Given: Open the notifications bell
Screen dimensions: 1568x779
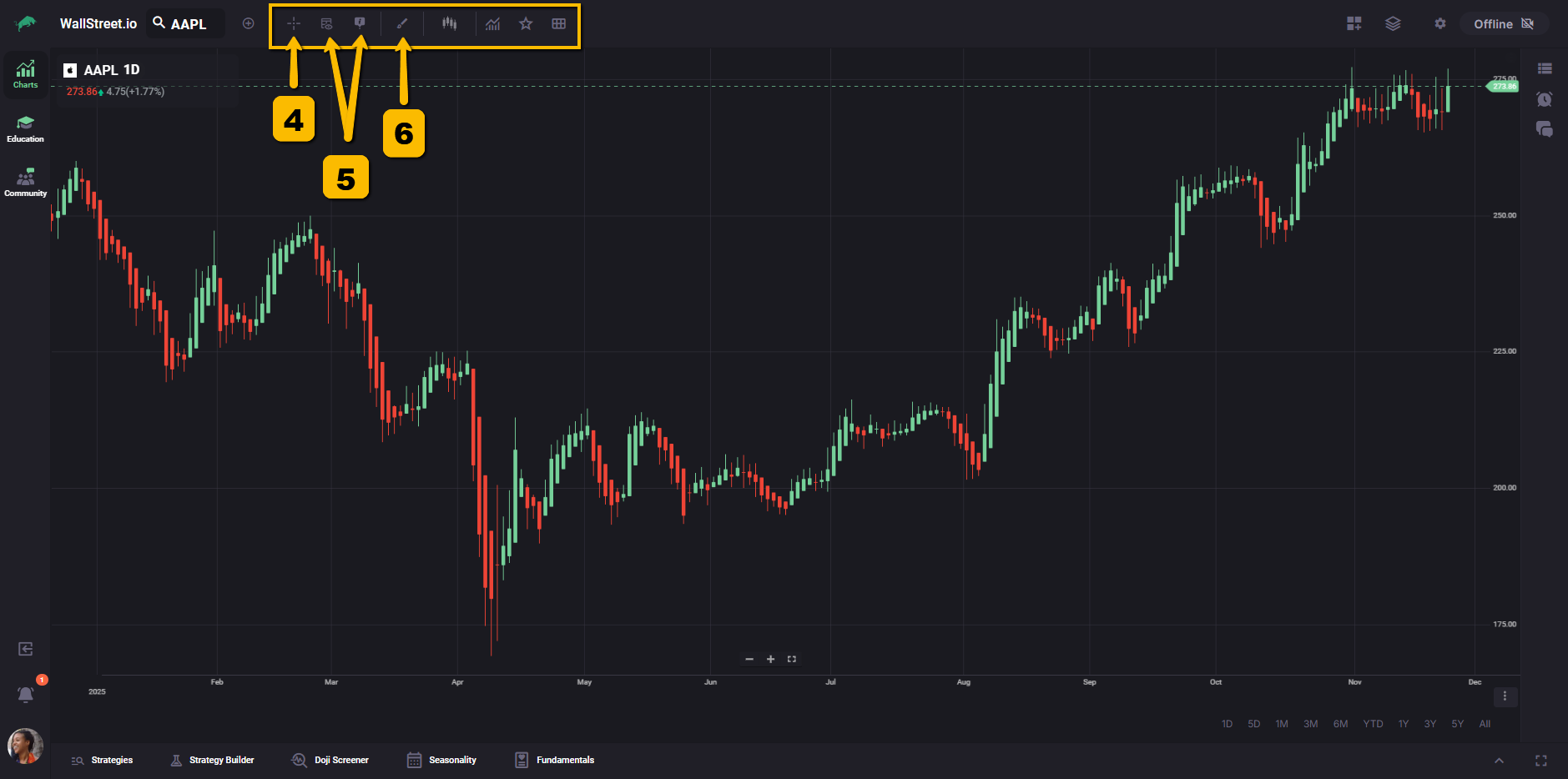Looking at the screenshot, I should pos(26,694).
